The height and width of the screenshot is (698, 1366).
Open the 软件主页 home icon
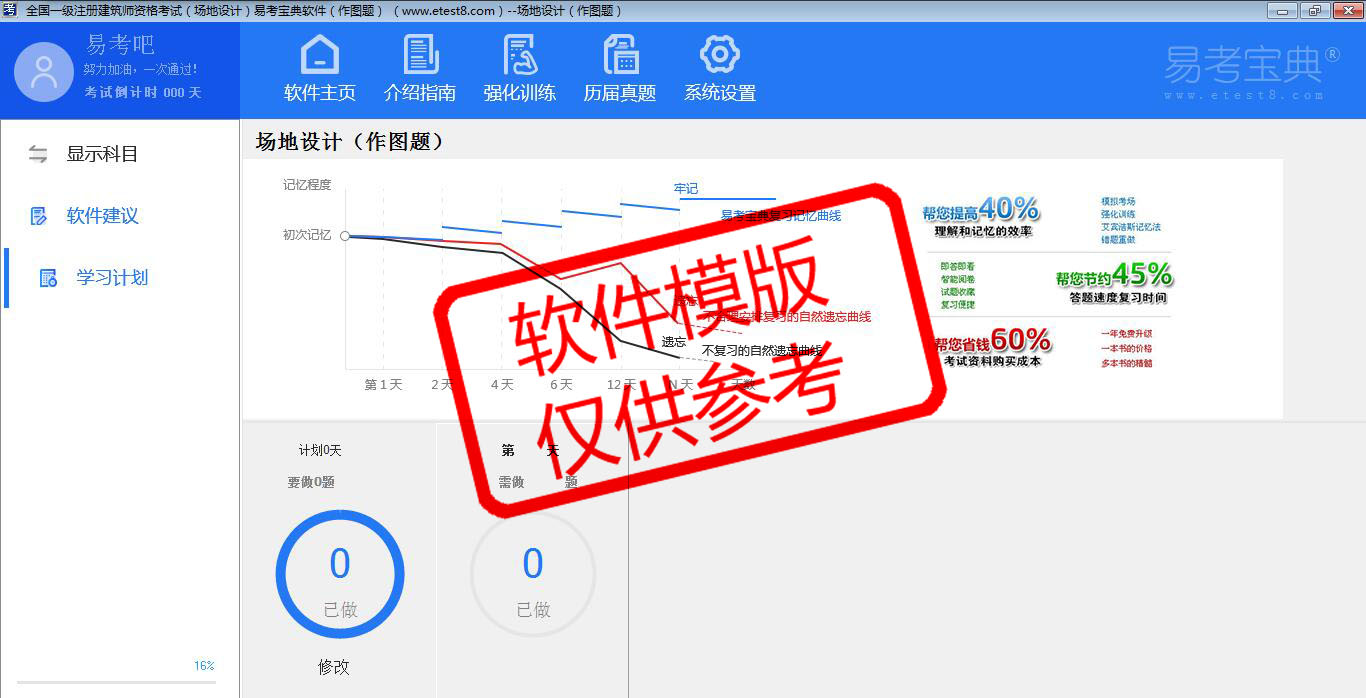[x=320, y=54]
